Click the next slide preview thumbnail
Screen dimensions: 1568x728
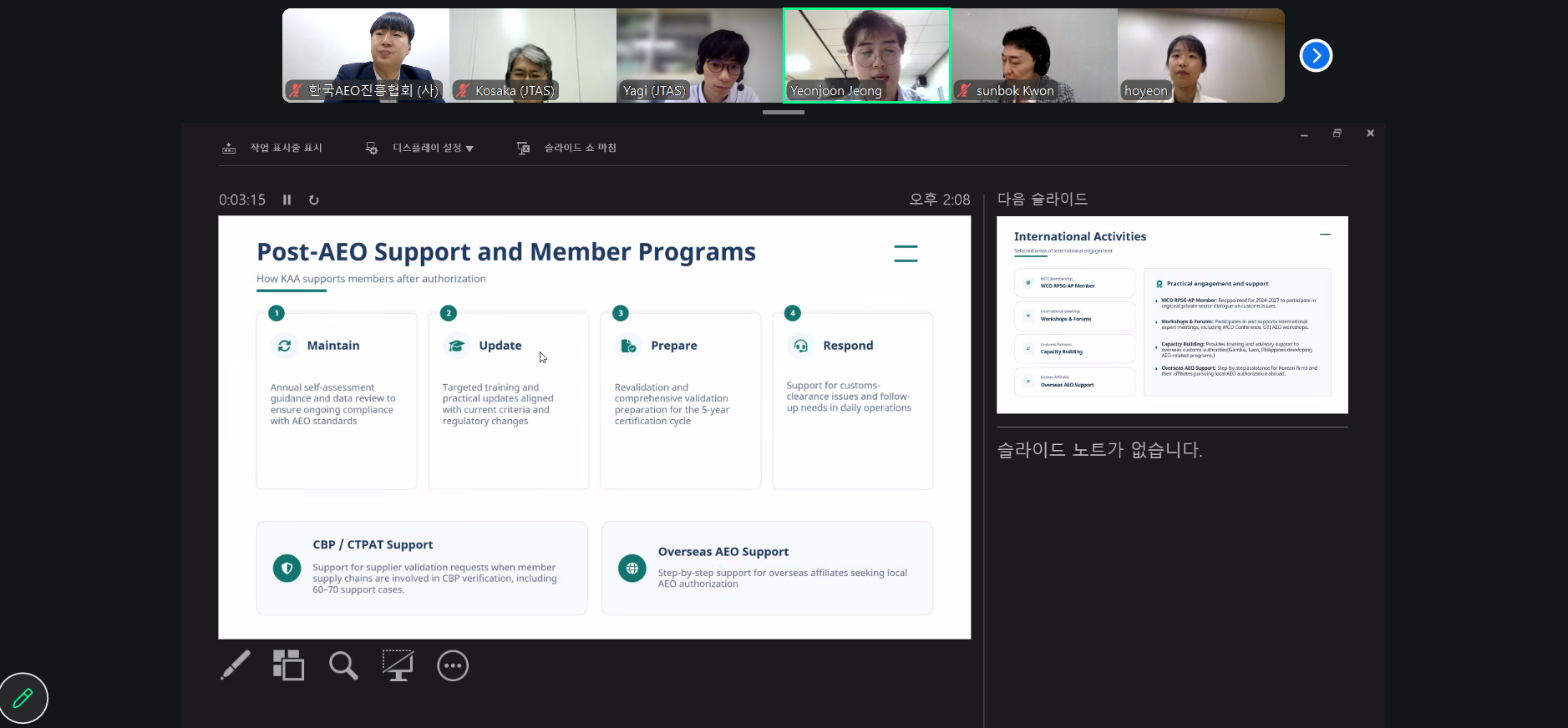click(x=1172, y=315)
